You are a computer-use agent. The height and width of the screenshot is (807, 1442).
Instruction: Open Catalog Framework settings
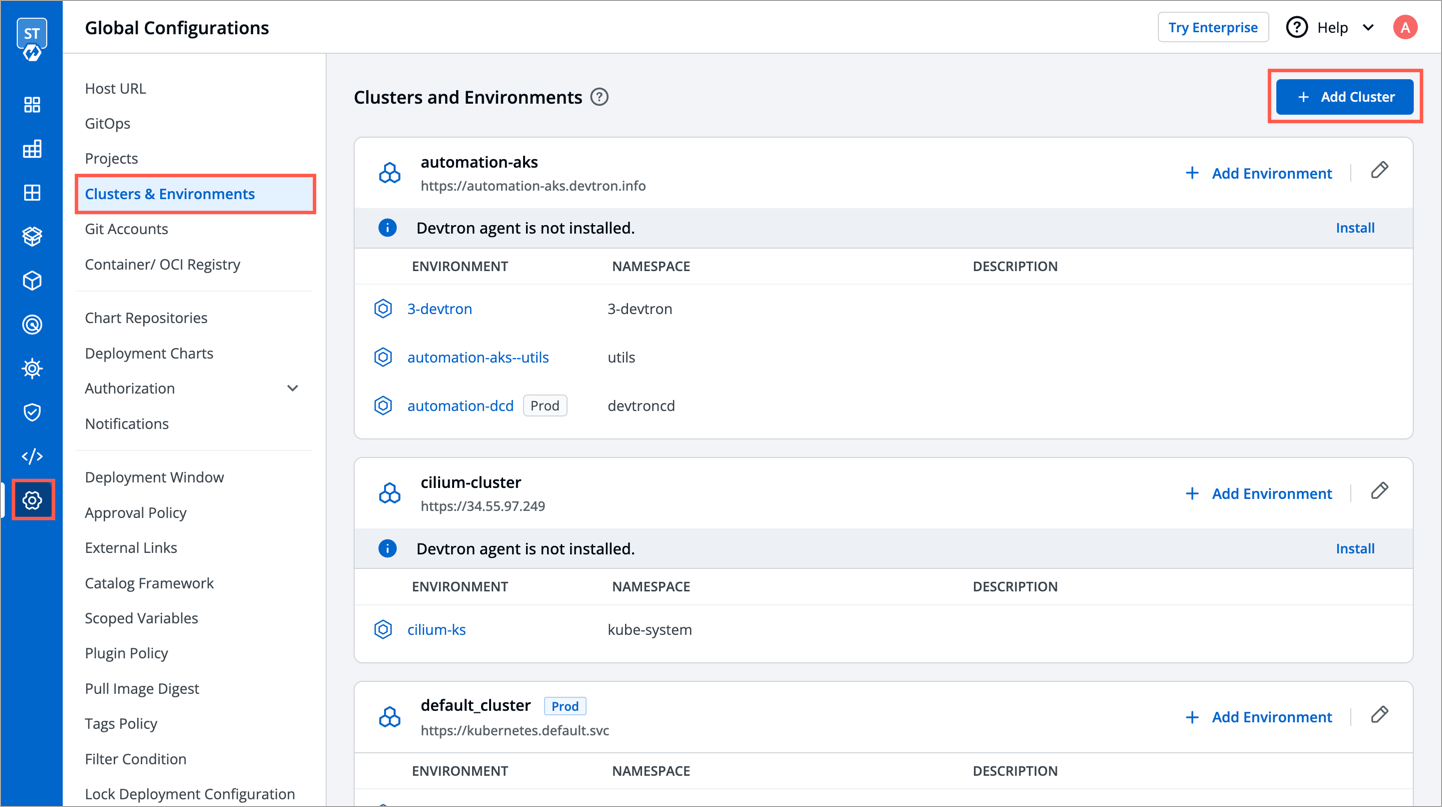[149, 583]
